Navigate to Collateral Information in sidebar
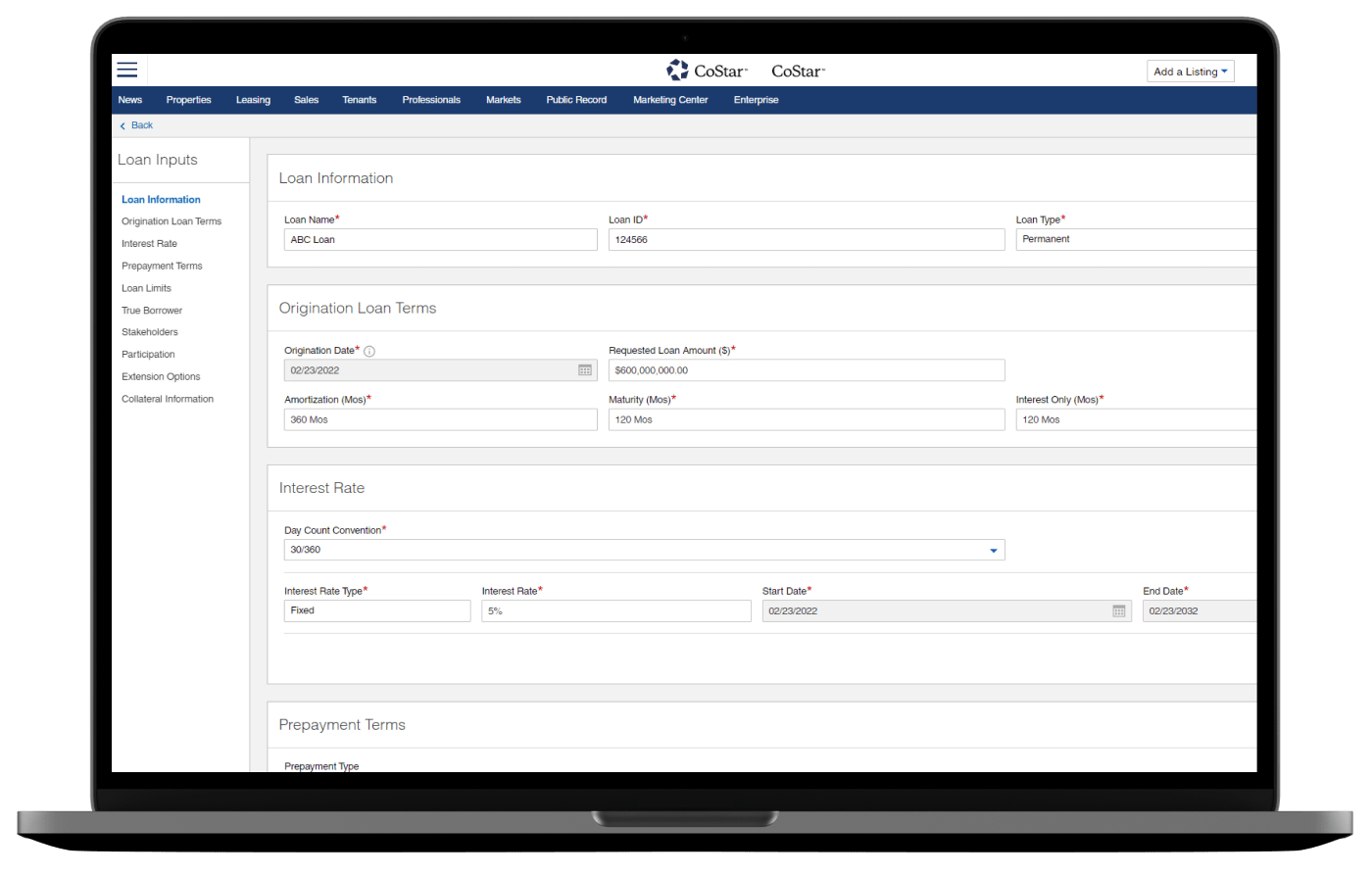 coord(168,399)
